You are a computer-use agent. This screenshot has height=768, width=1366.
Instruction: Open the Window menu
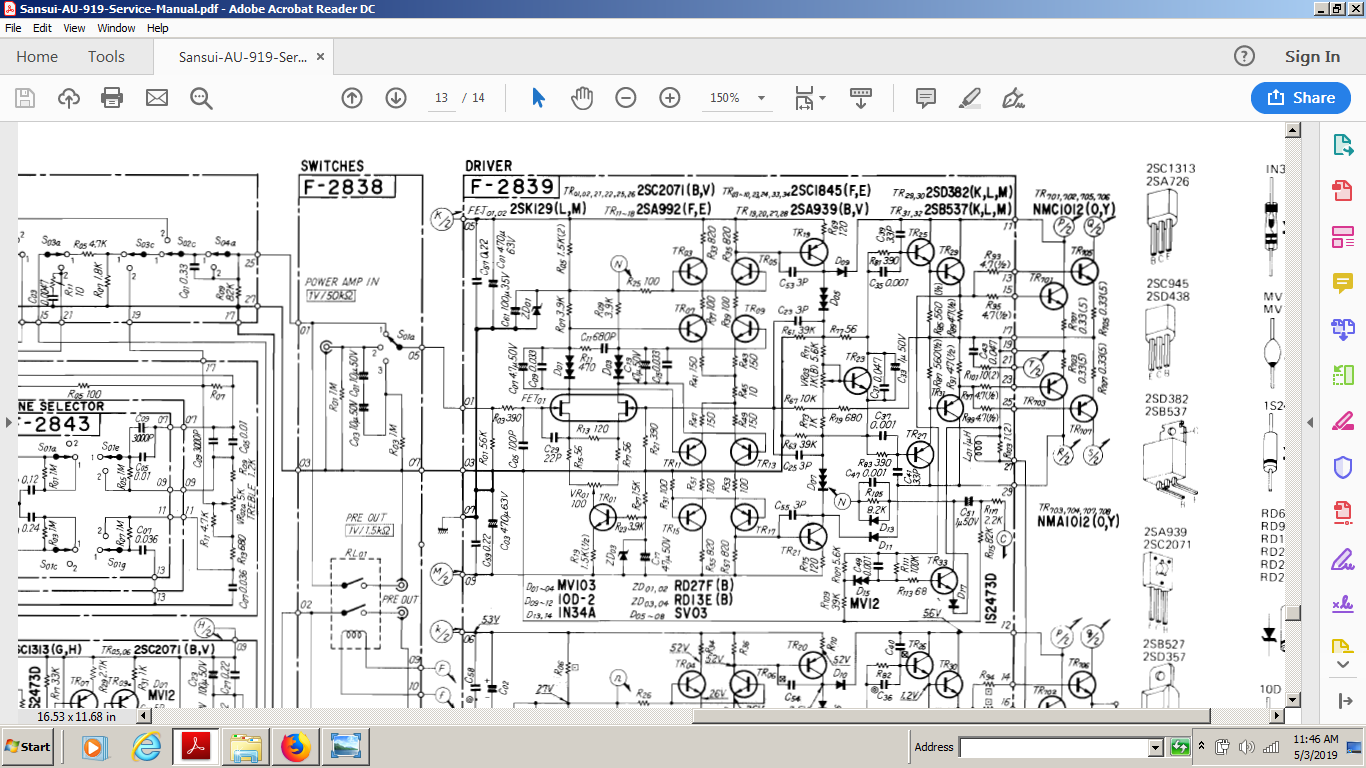point(117,28)
